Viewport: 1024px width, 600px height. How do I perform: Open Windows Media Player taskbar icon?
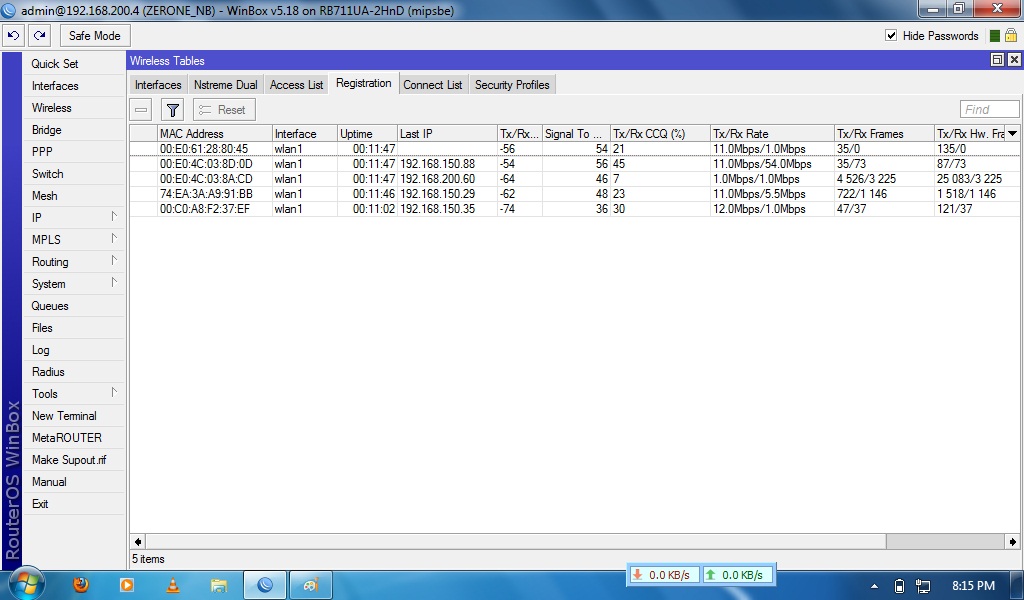tap(127, 584)
